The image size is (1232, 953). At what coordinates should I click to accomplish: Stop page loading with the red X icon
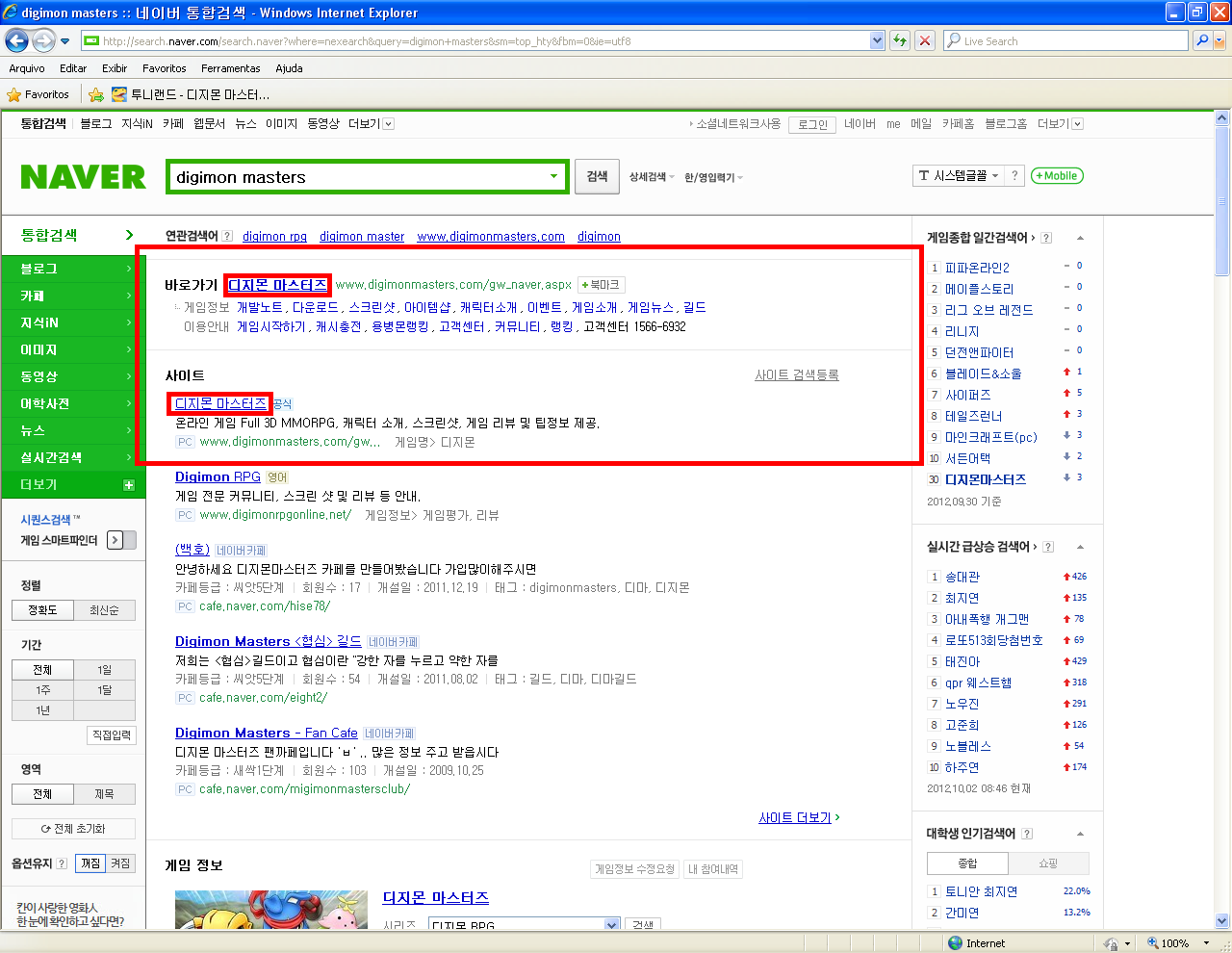pyautogui.click(x=925, y=40)
